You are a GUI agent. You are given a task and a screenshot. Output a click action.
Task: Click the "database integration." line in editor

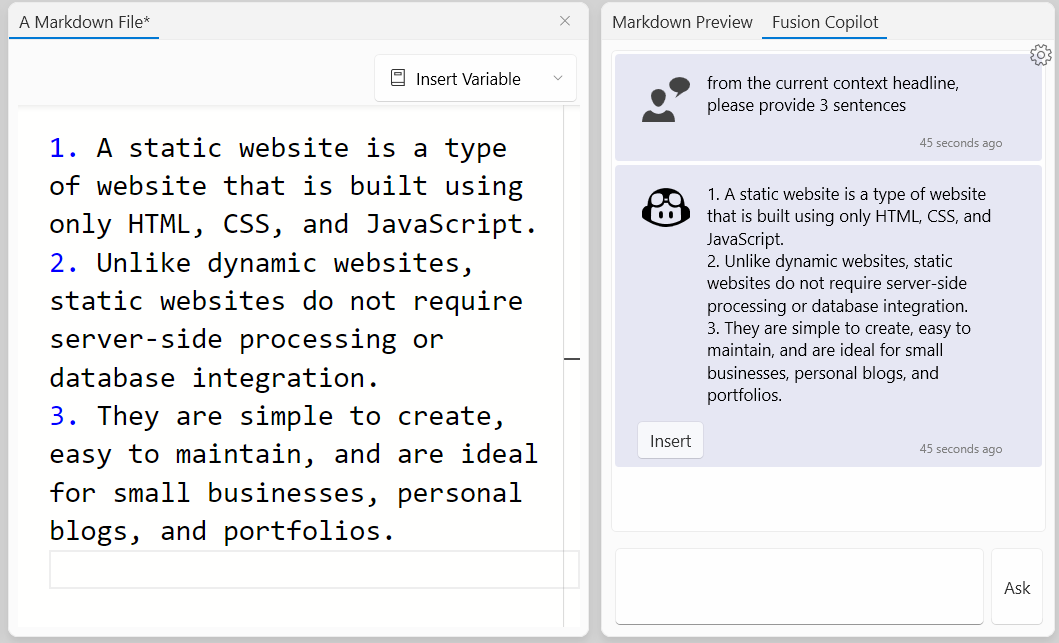[214, 378]
